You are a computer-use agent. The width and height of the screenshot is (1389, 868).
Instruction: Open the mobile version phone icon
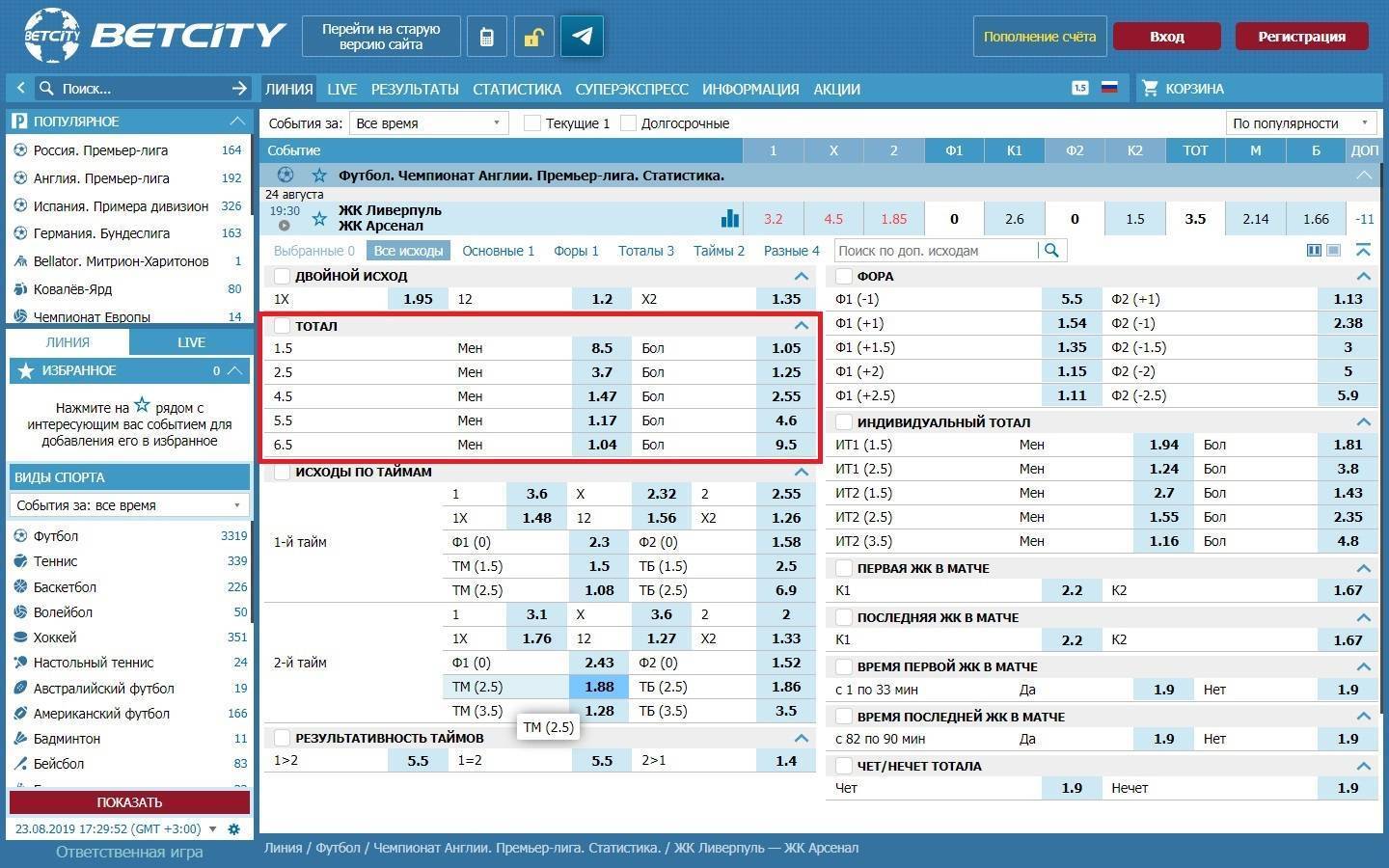pyautogui.click(x=487, y=37)
